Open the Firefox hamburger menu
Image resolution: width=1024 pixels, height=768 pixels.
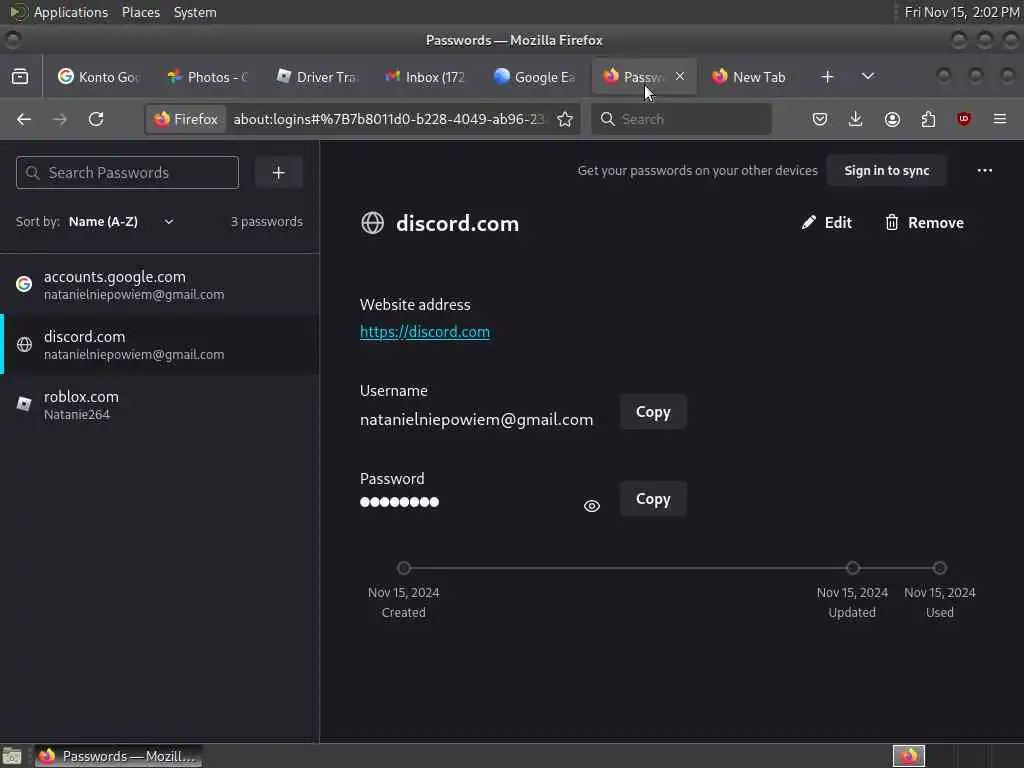point(999,119)
